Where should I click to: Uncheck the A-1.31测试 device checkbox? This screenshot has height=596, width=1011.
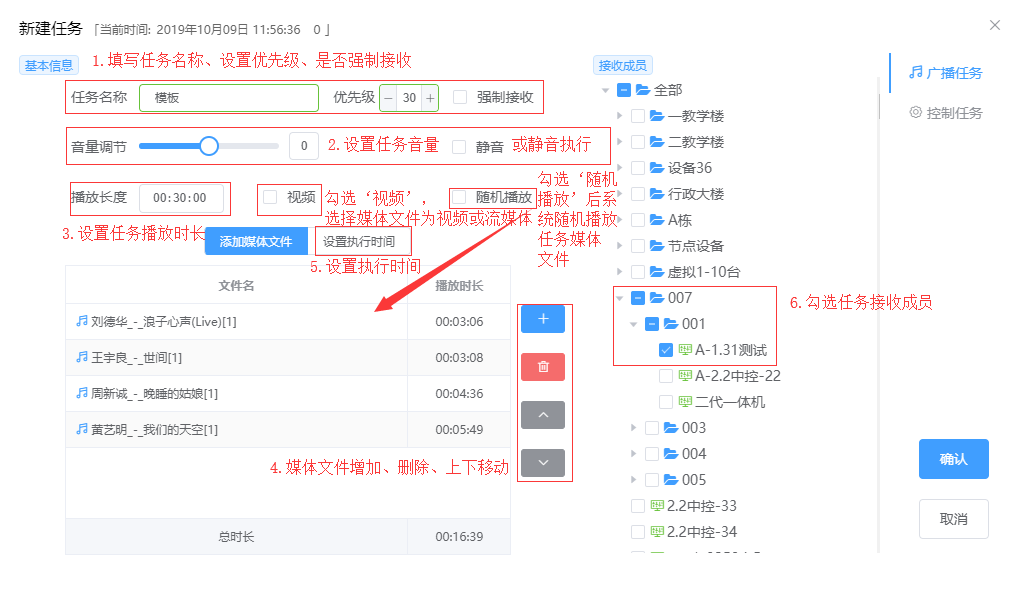coord(666,350)
